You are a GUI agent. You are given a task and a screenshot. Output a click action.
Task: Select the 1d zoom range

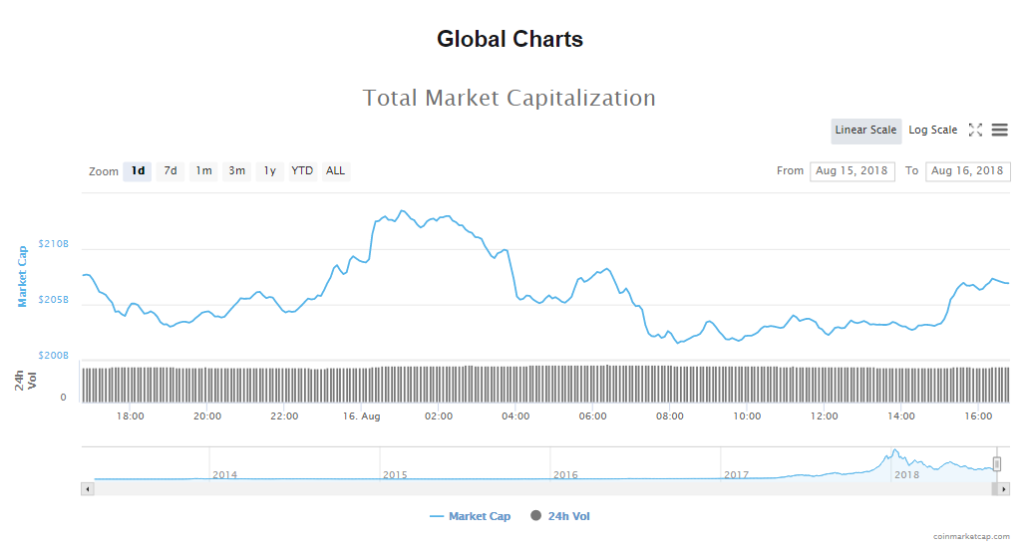[x=138, y=171]
